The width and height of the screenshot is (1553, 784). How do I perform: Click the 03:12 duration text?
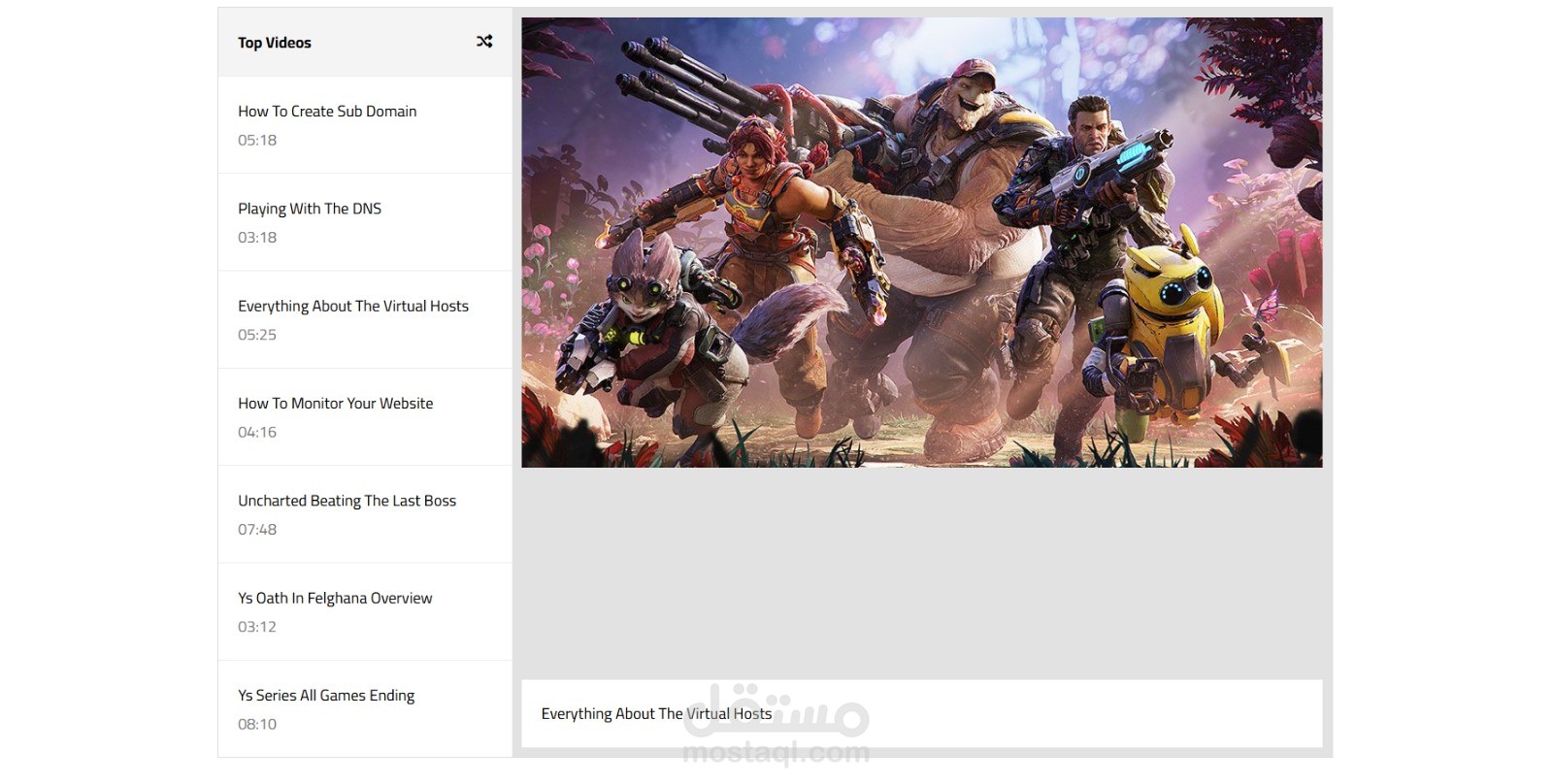pyautogui.click(x=257, y=627)
